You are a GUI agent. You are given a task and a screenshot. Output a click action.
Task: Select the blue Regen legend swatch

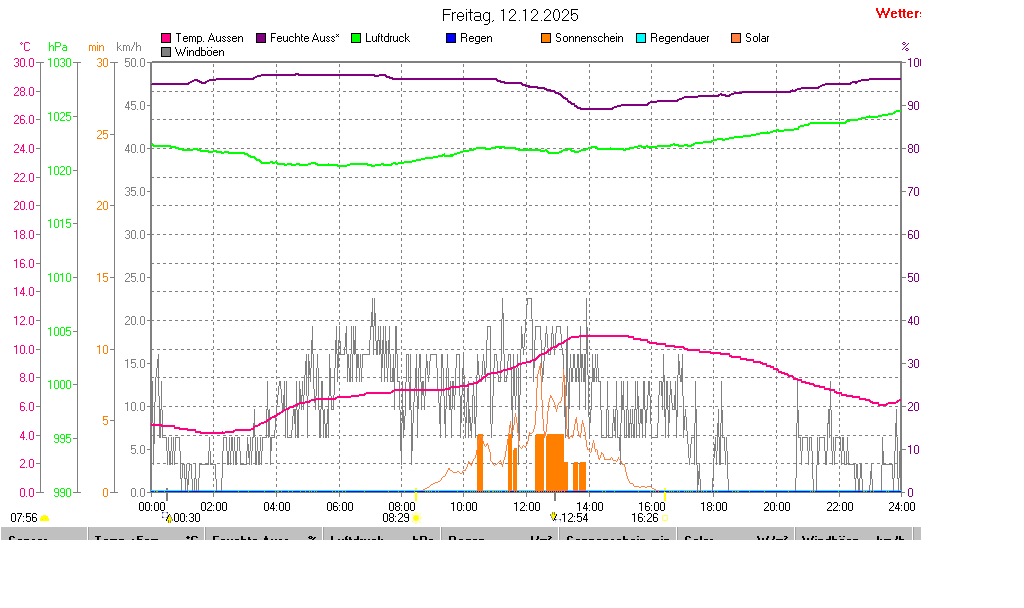[451, 38]
